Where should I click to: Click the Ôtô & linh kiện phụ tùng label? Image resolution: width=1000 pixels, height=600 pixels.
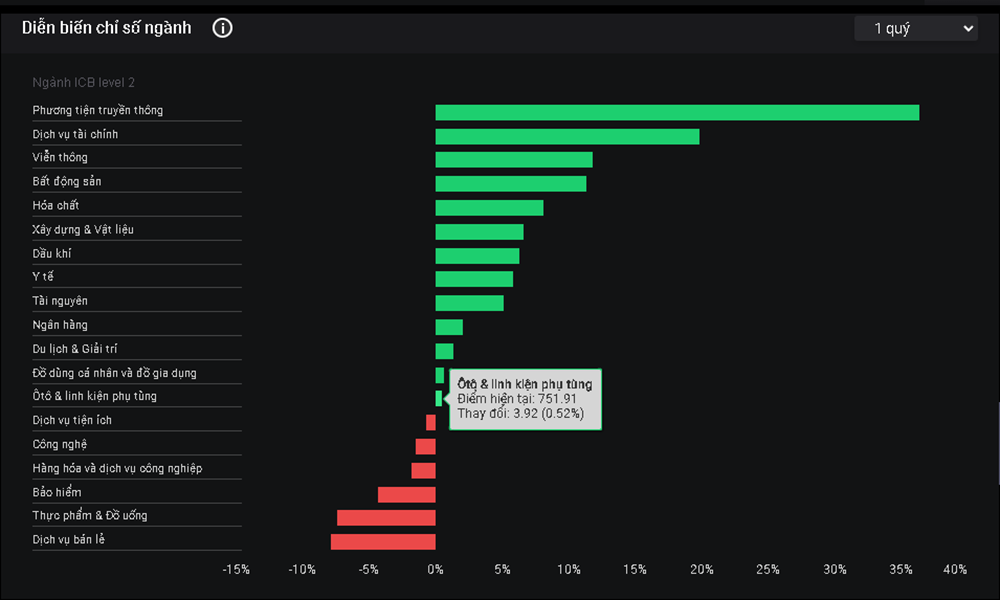click(94, 396)
